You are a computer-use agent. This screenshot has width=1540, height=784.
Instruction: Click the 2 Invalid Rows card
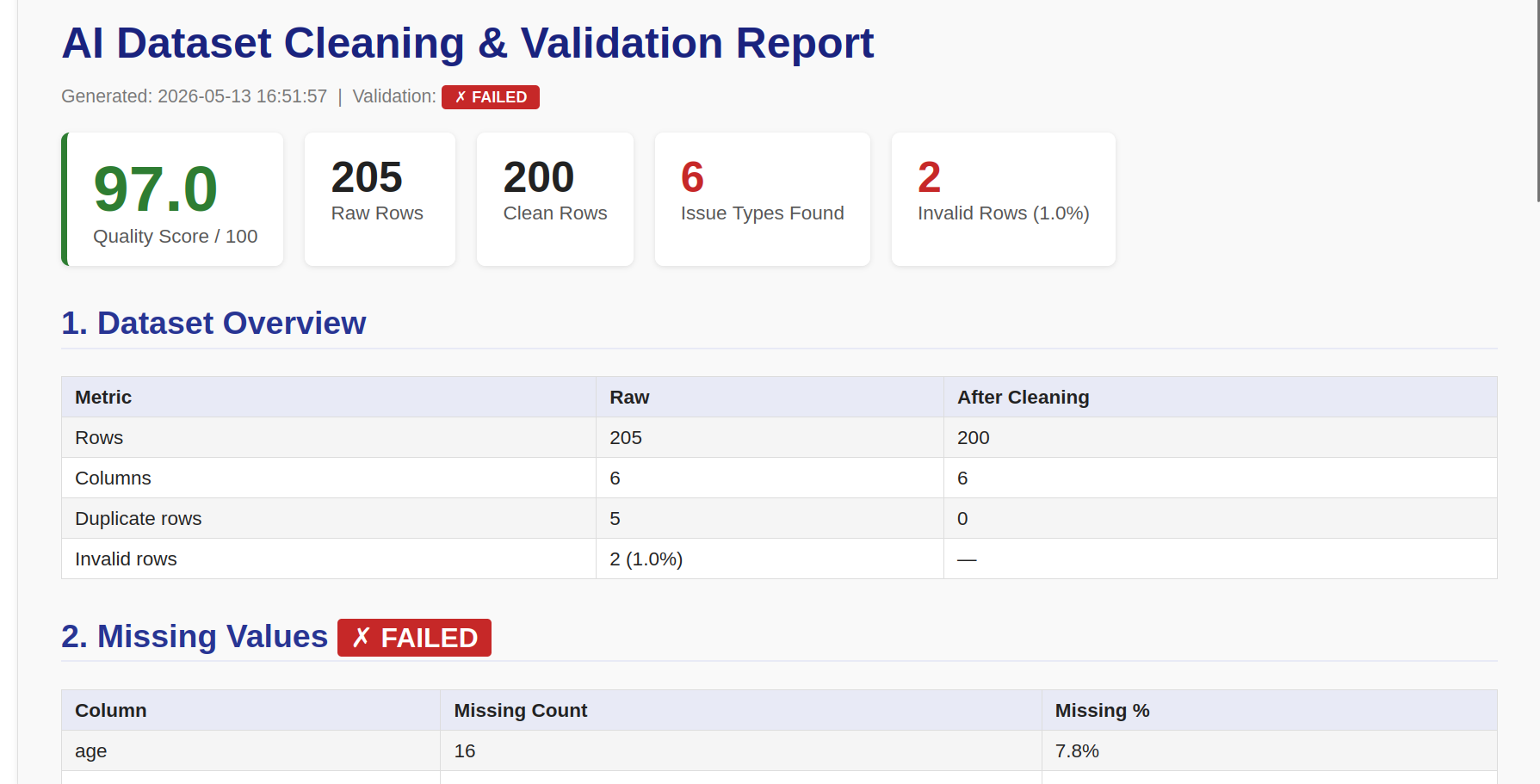1004,200
